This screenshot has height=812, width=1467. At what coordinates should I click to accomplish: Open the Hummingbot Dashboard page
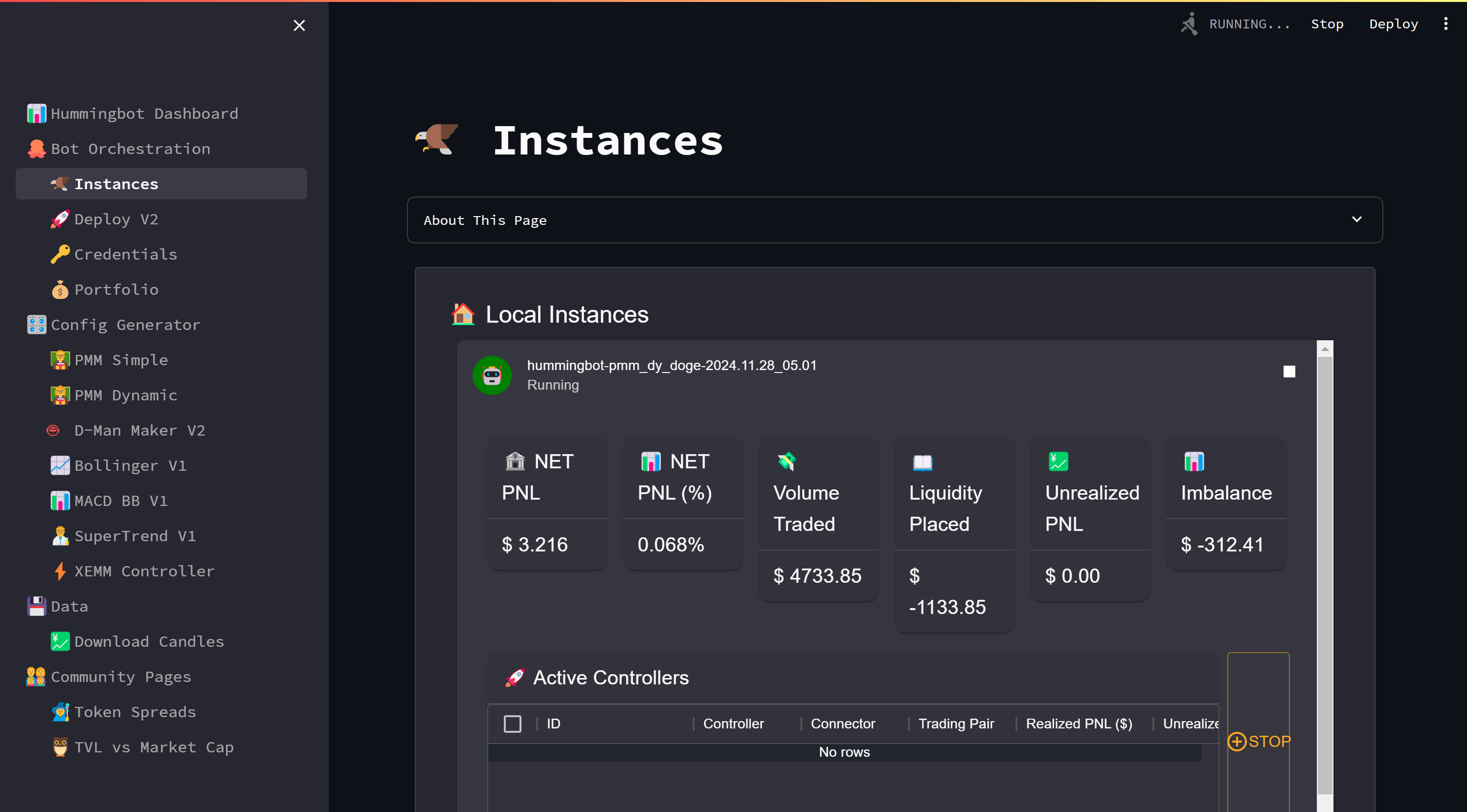coord(145,114)
